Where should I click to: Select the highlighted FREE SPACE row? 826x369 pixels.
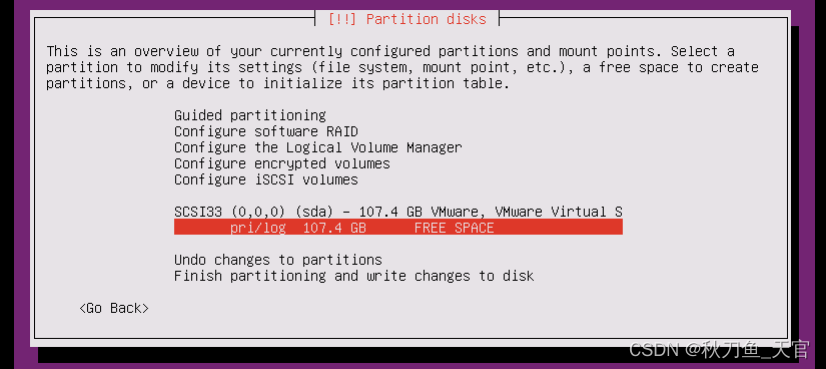398,228
